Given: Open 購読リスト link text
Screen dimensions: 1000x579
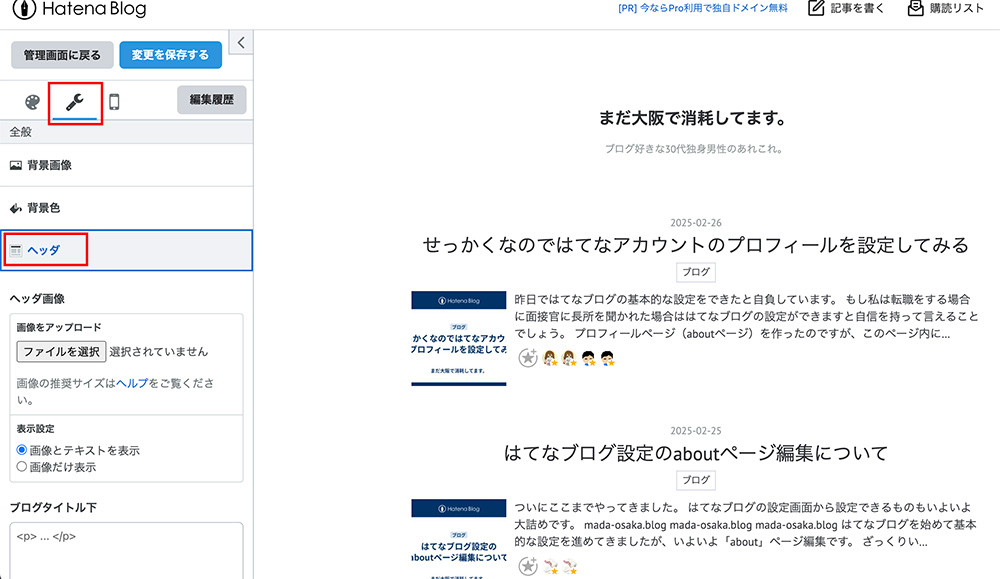Looking at the screenshot, I should (x=957, y=8).
